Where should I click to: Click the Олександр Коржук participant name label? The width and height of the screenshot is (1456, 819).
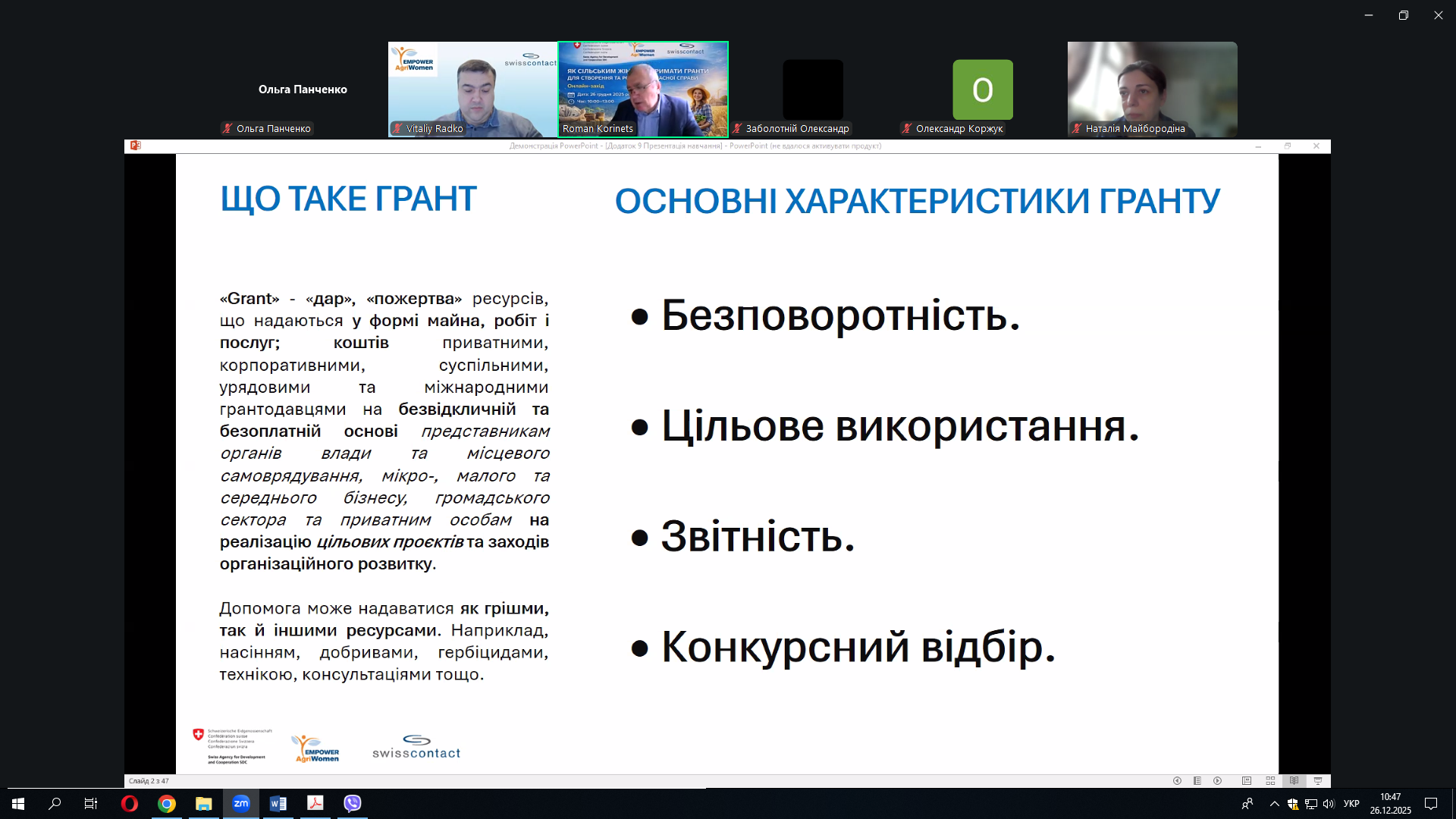[959, 129]
